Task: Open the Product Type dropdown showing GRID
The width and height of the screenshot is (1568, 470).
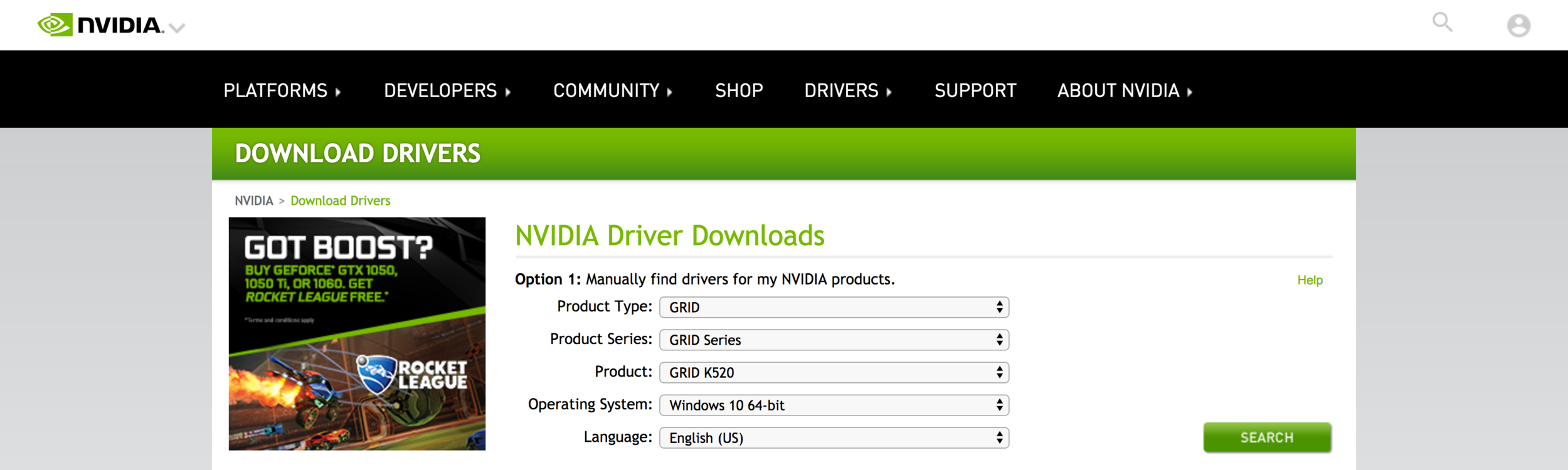Action: coord(834,307)
